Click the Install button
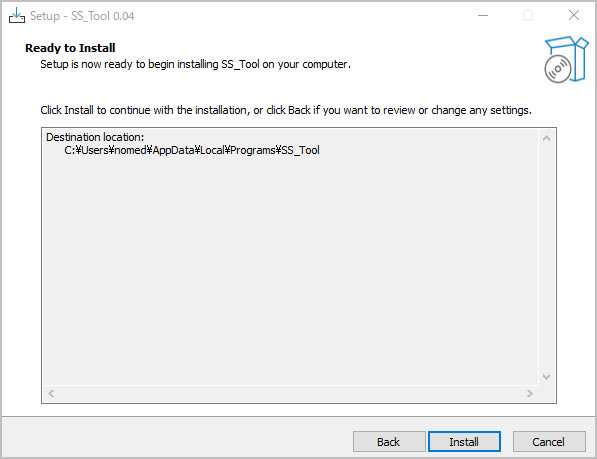 pyautogui.click(x=464, y=441)
